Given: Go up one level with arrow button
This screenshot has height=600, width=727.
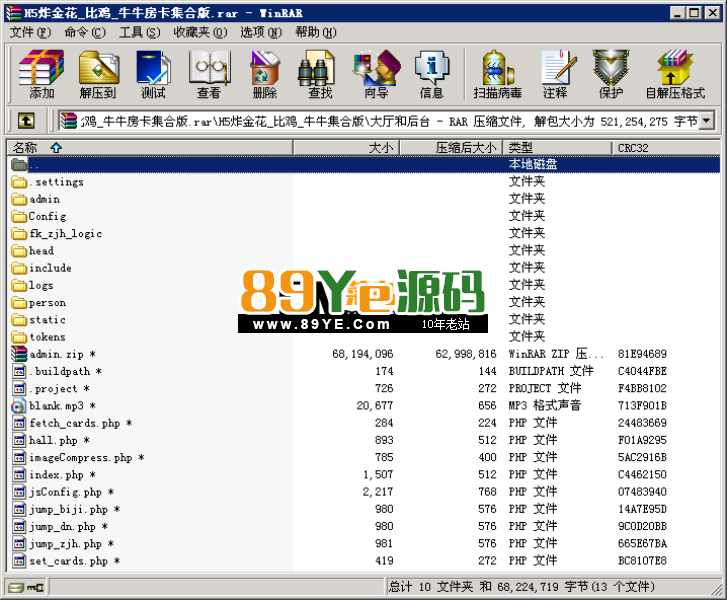Looking at the screenshot, I should (x=26, y=121).
